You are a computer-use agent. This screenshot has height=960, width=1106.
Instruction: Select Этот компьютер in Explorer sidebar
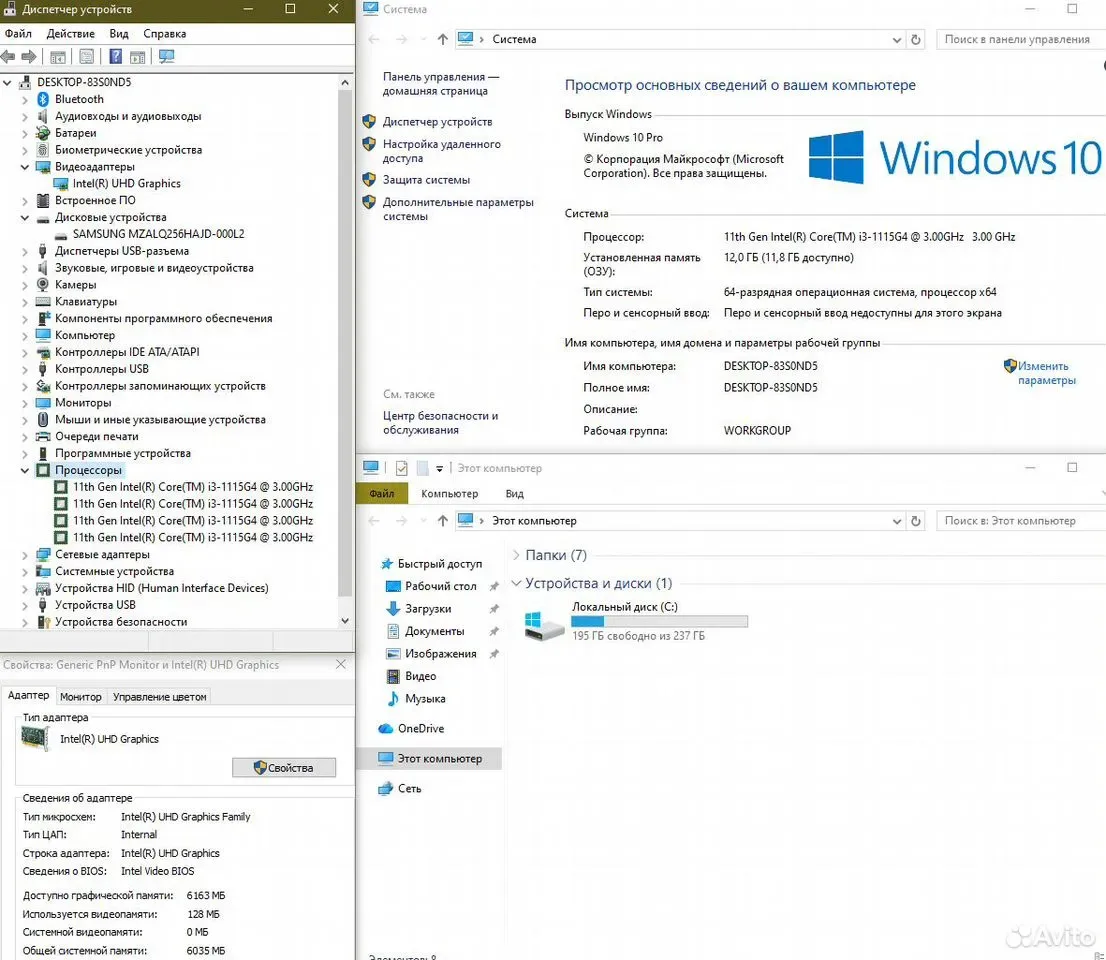[439, 759]
